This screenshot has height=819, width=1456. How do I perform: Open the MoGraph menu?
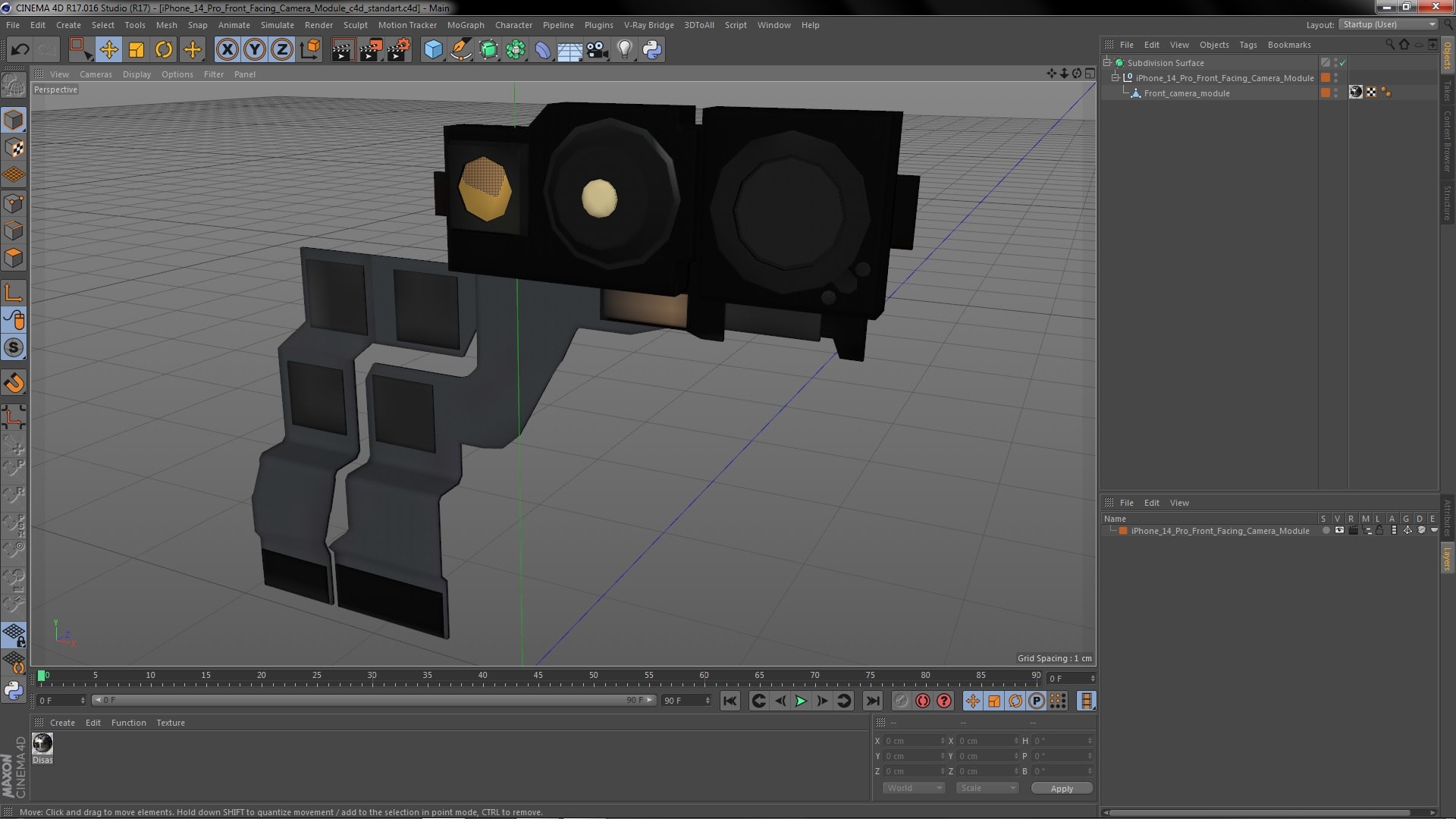coord(465,25)
